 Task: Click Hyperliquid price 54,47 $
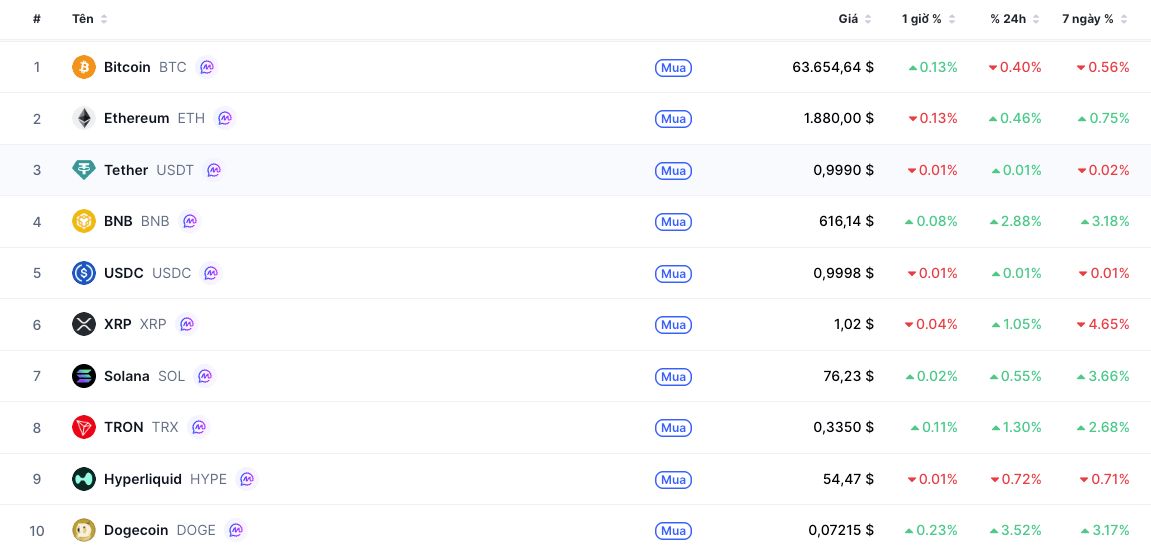point(849,479)
